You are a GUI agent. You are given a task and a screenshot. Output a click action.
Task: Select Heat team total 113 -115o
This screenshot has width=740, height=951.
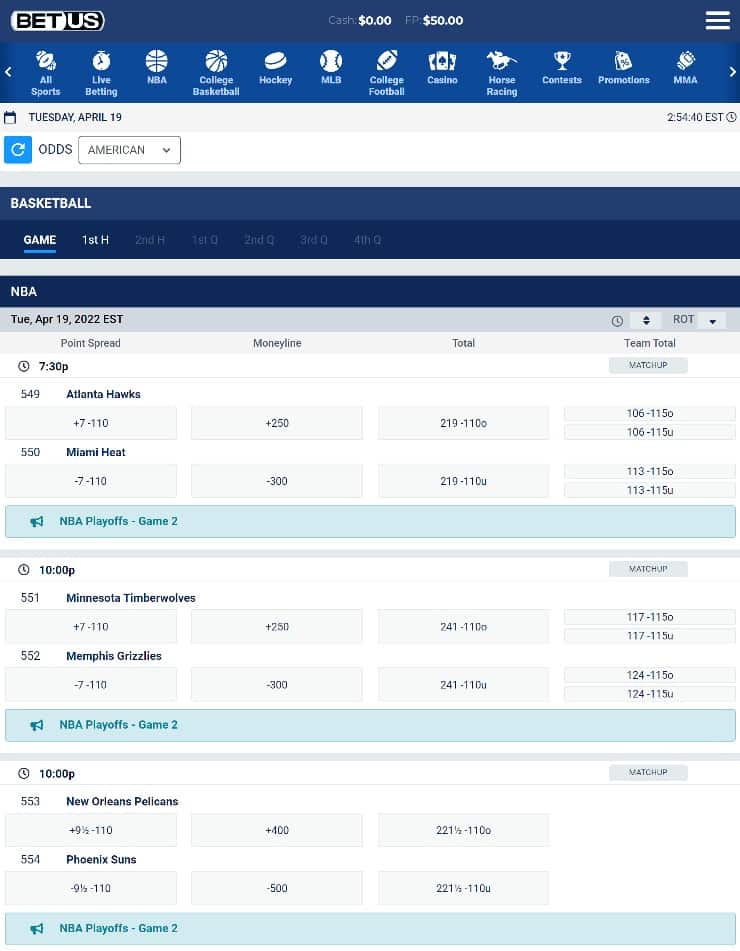coord(650,472)
